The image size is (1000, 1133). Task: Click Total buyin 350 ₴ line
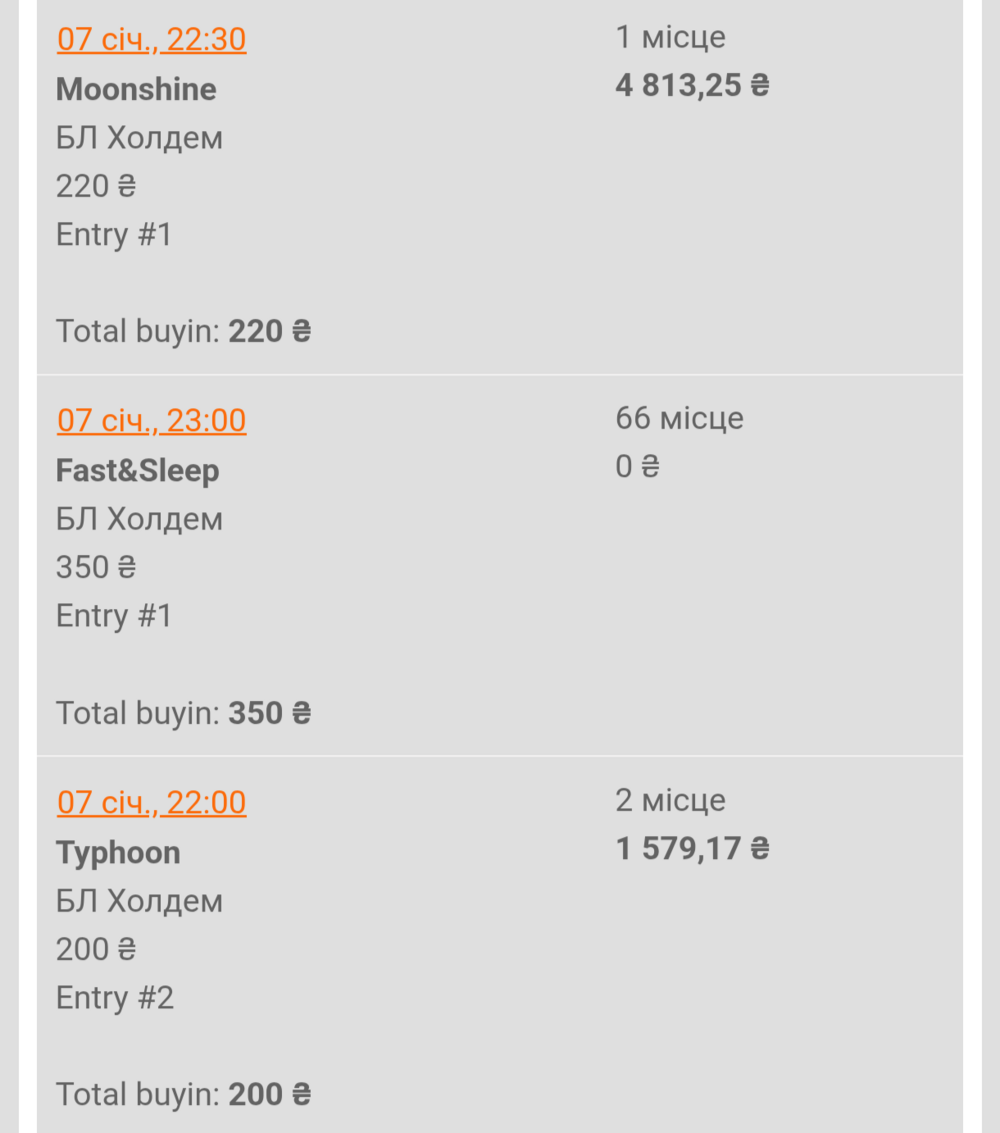183,712
